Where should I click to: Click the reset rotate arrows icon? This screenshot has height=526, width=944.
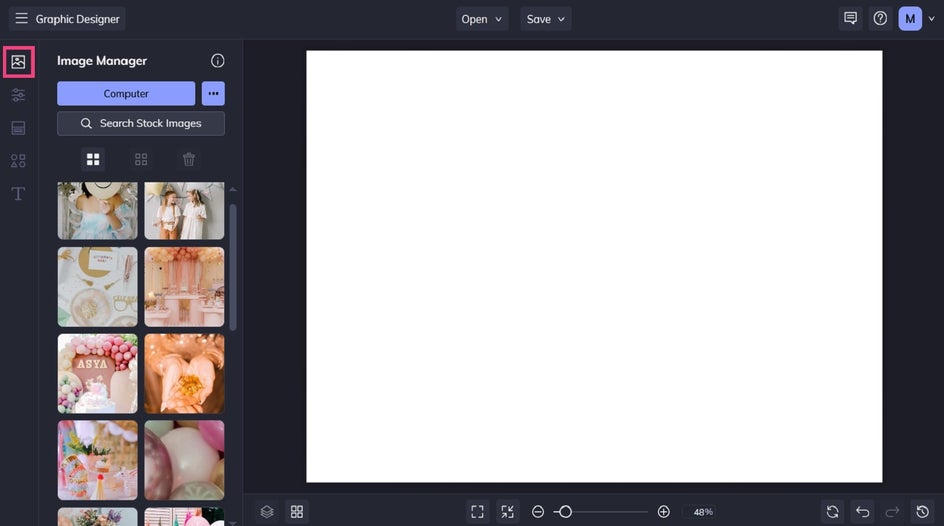coord(833,512)
